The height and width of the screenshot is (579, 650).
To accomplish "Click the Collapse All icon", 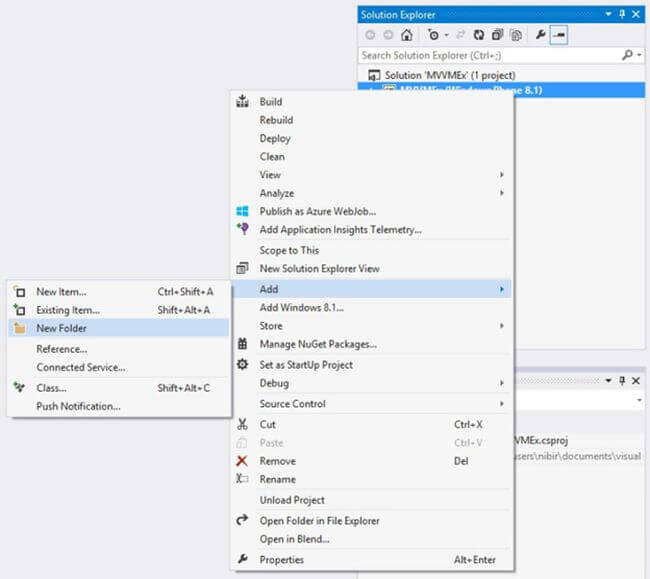I will [x=497, y=35].
